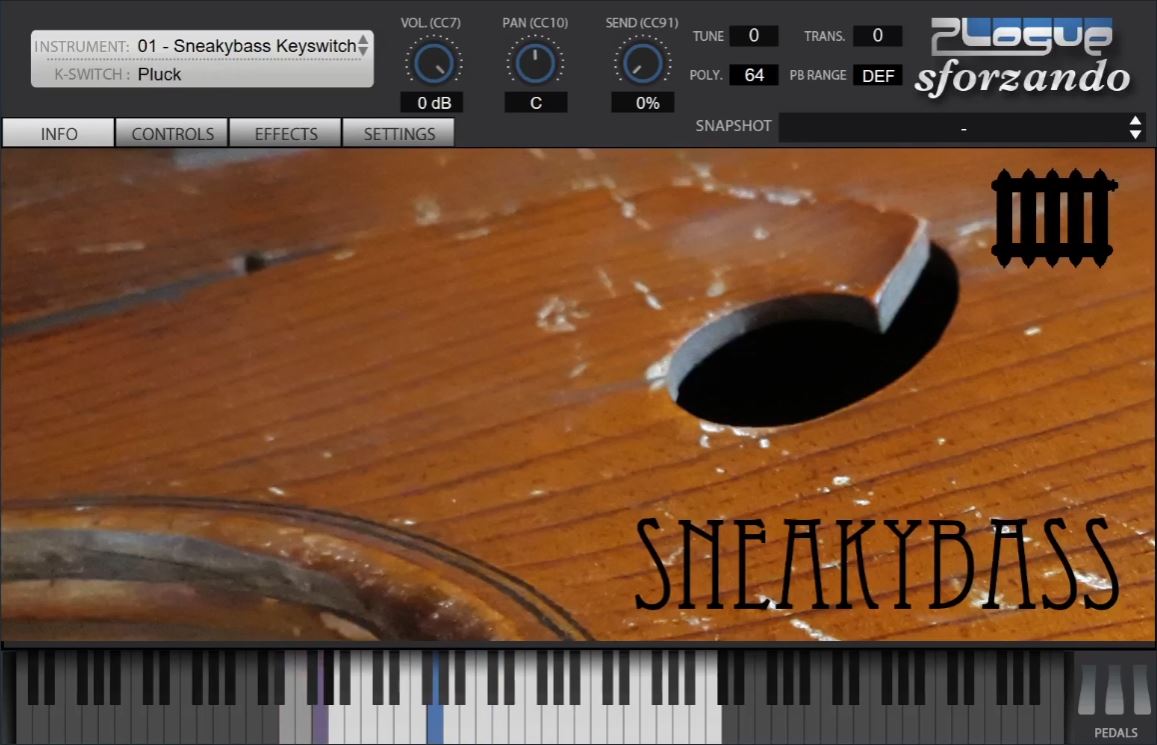The height and width of the screenshot is (745, 1157).
Task: Click the TRANS. value field
Action: [x=877, y=35]
